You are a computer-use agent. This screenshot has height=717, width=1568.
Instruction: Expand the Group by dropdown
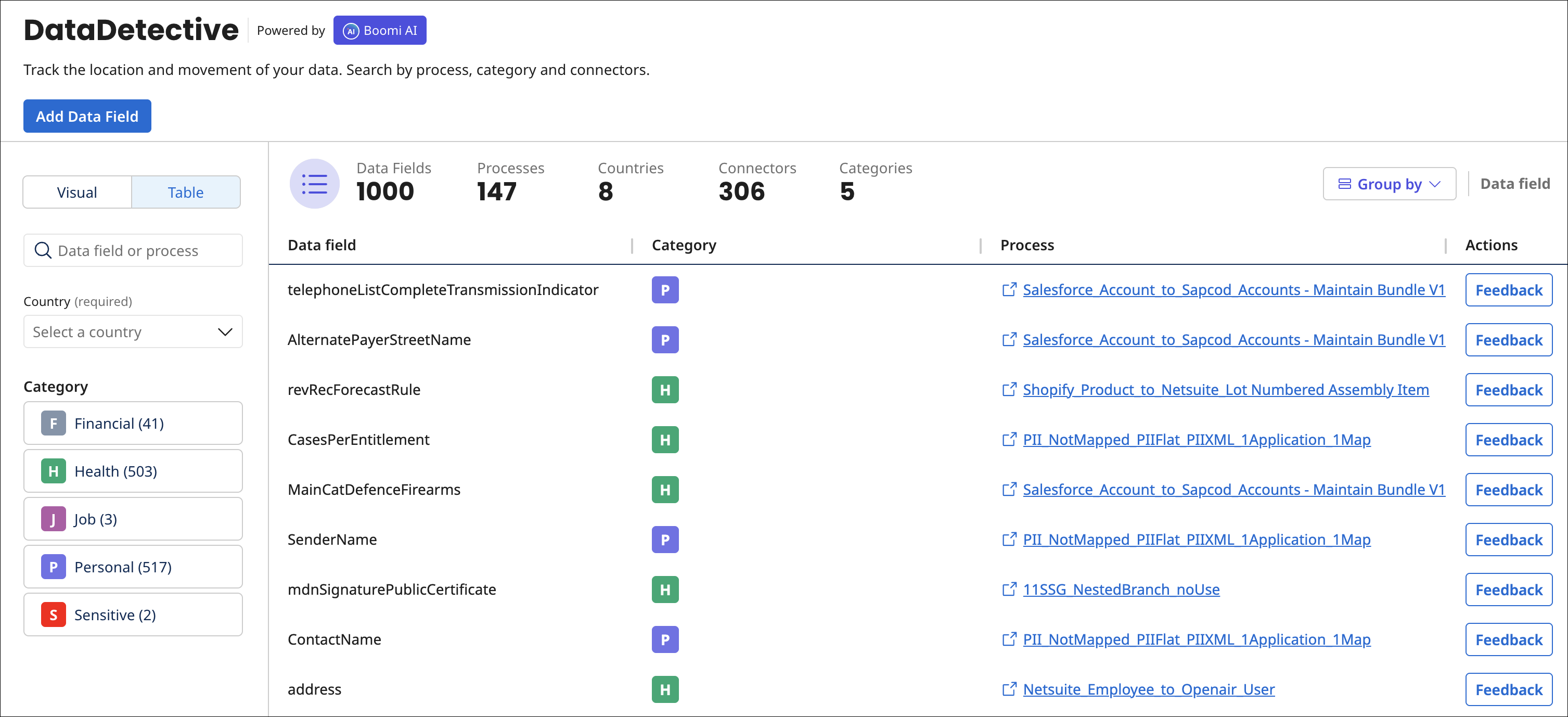click(1389, 184)
